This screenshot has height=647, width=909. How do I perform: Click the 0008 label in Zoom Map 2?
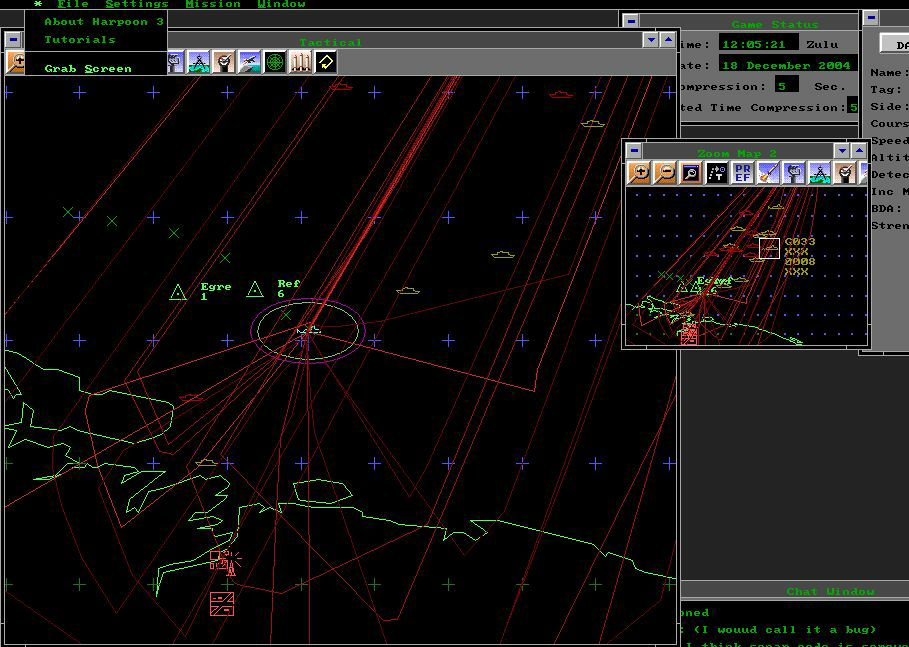tap(800, 261)
